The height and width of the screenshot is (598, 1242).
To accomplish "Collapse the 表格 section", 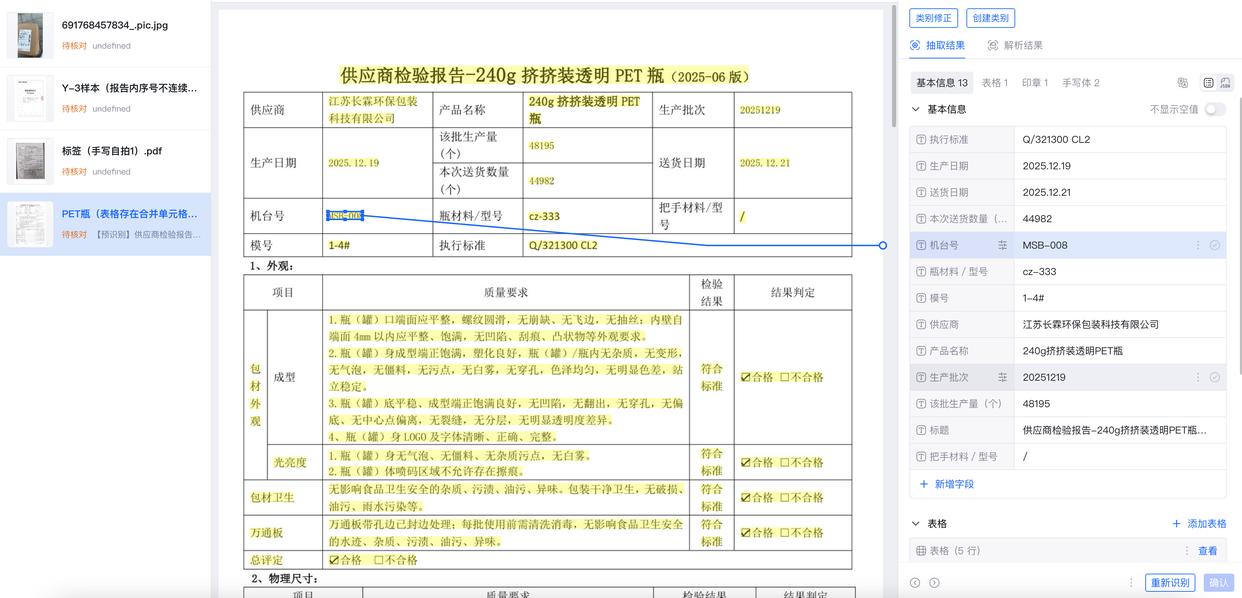I will [x=915, y=524].
